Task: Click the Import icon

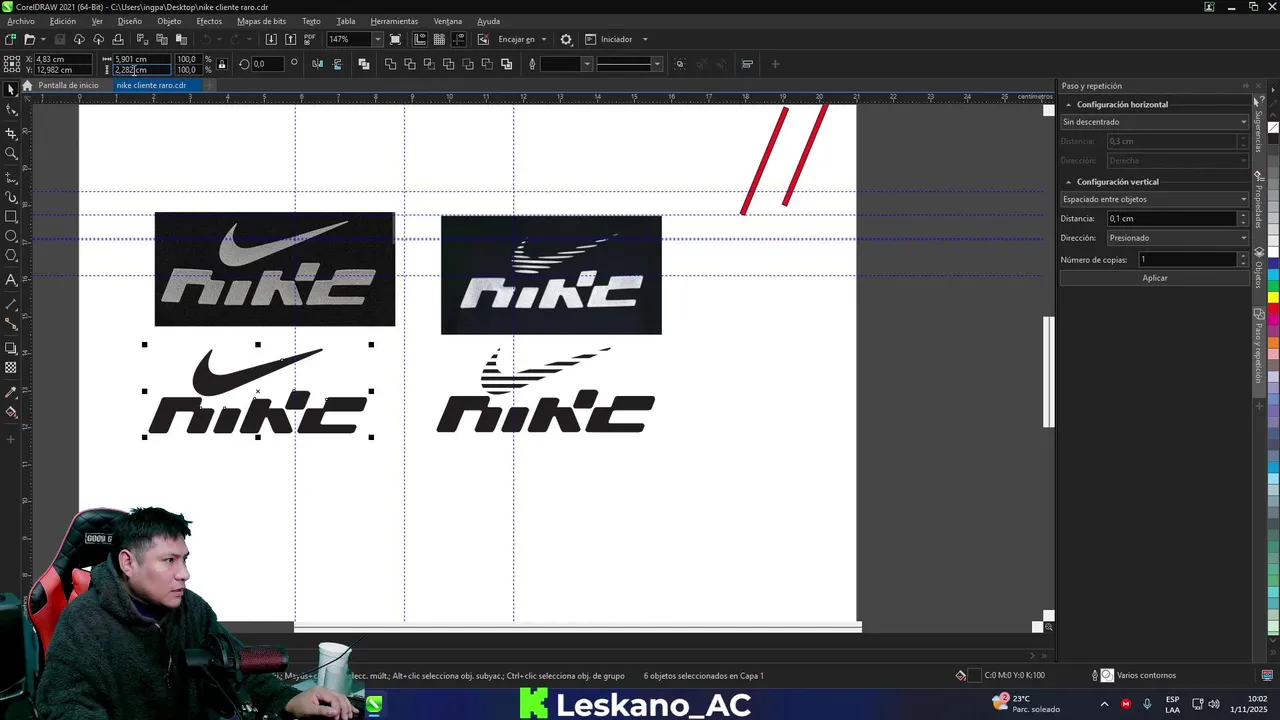Action: pyautogui.click(x=271, y=39)
